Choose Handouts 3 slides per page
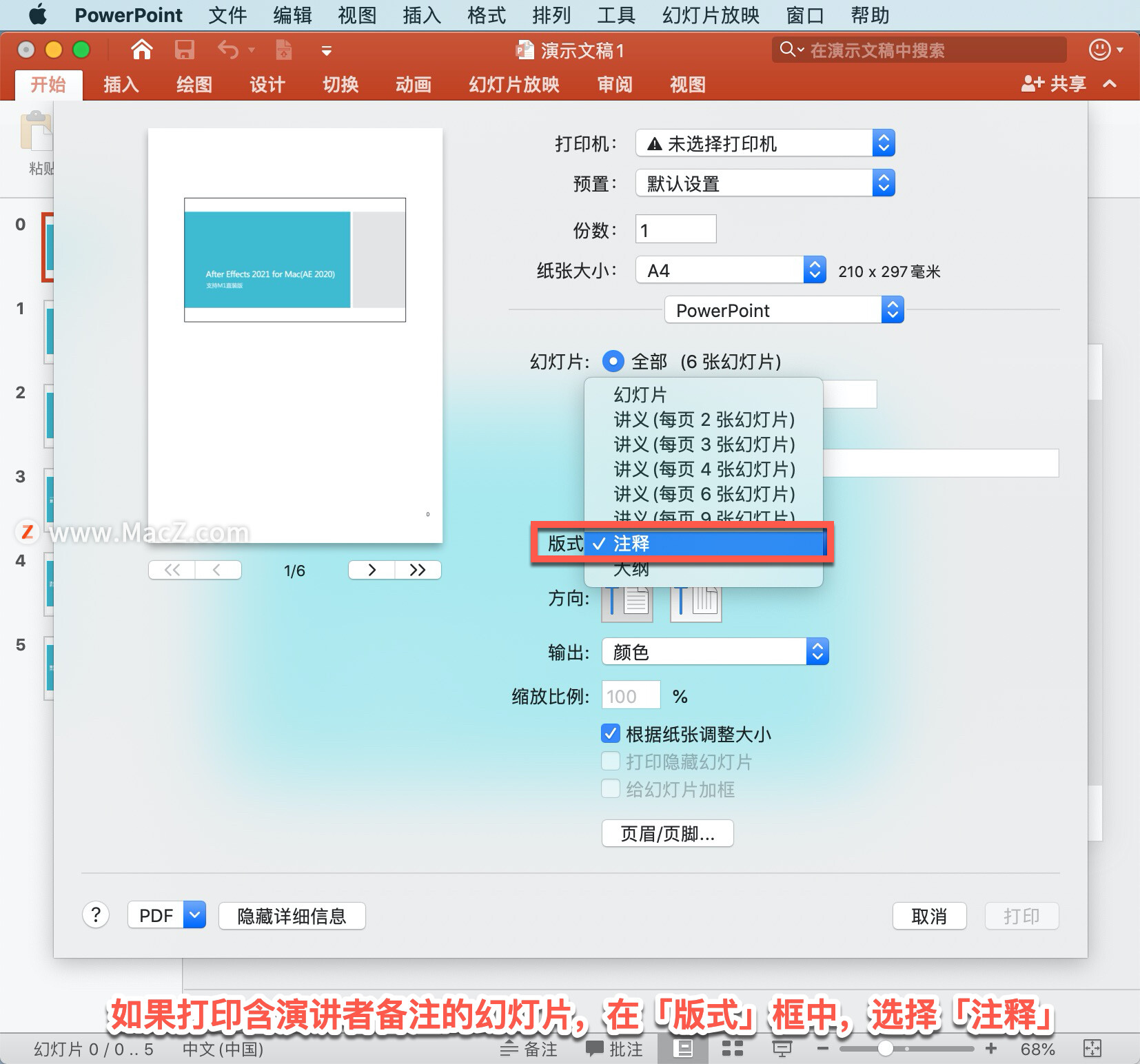Image resolution: width=1140 pixels, height=1064 pixels. (703, 444)
